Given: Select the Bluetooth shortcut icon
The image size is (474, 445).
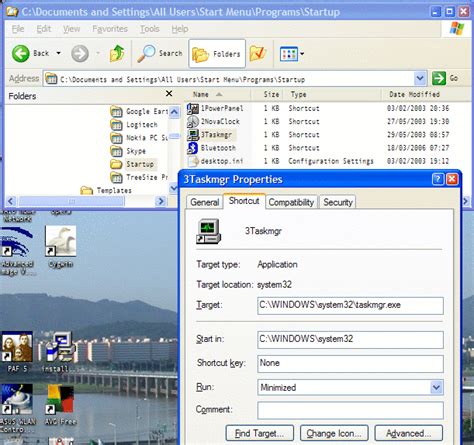Looking at the screenshot, I should 193,148.
